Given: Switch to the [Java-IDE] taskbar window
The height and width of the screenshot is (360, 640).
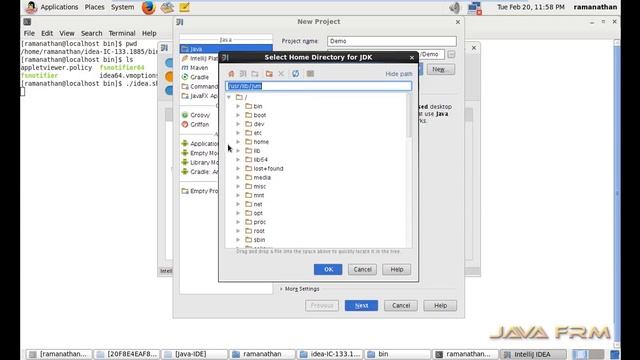Looking at the screenshot, I should pos(194,354).
